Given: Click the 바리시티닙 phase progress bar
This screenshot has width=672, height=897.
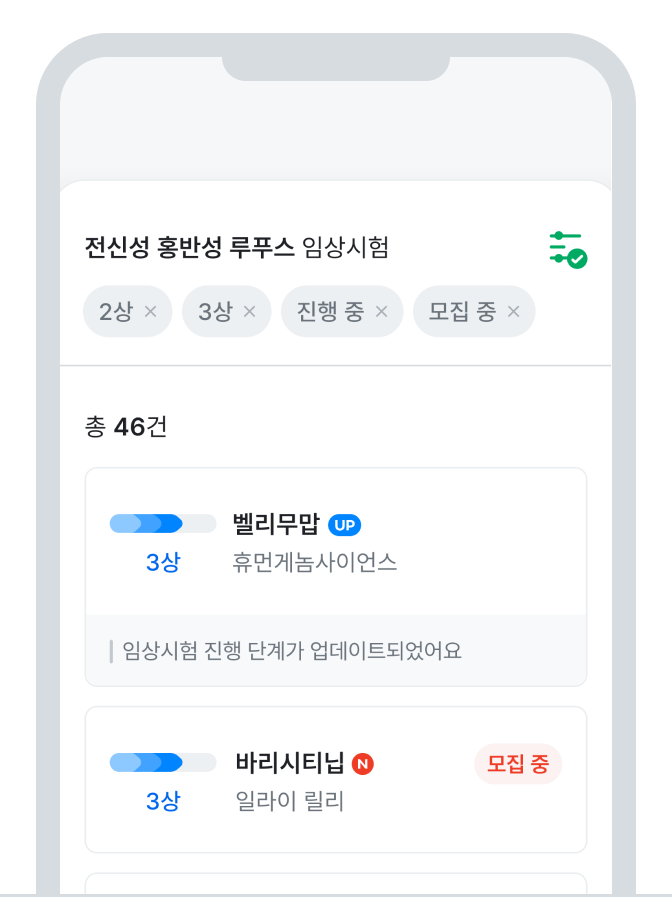Looking at the screenshot, I should (163, 762).
